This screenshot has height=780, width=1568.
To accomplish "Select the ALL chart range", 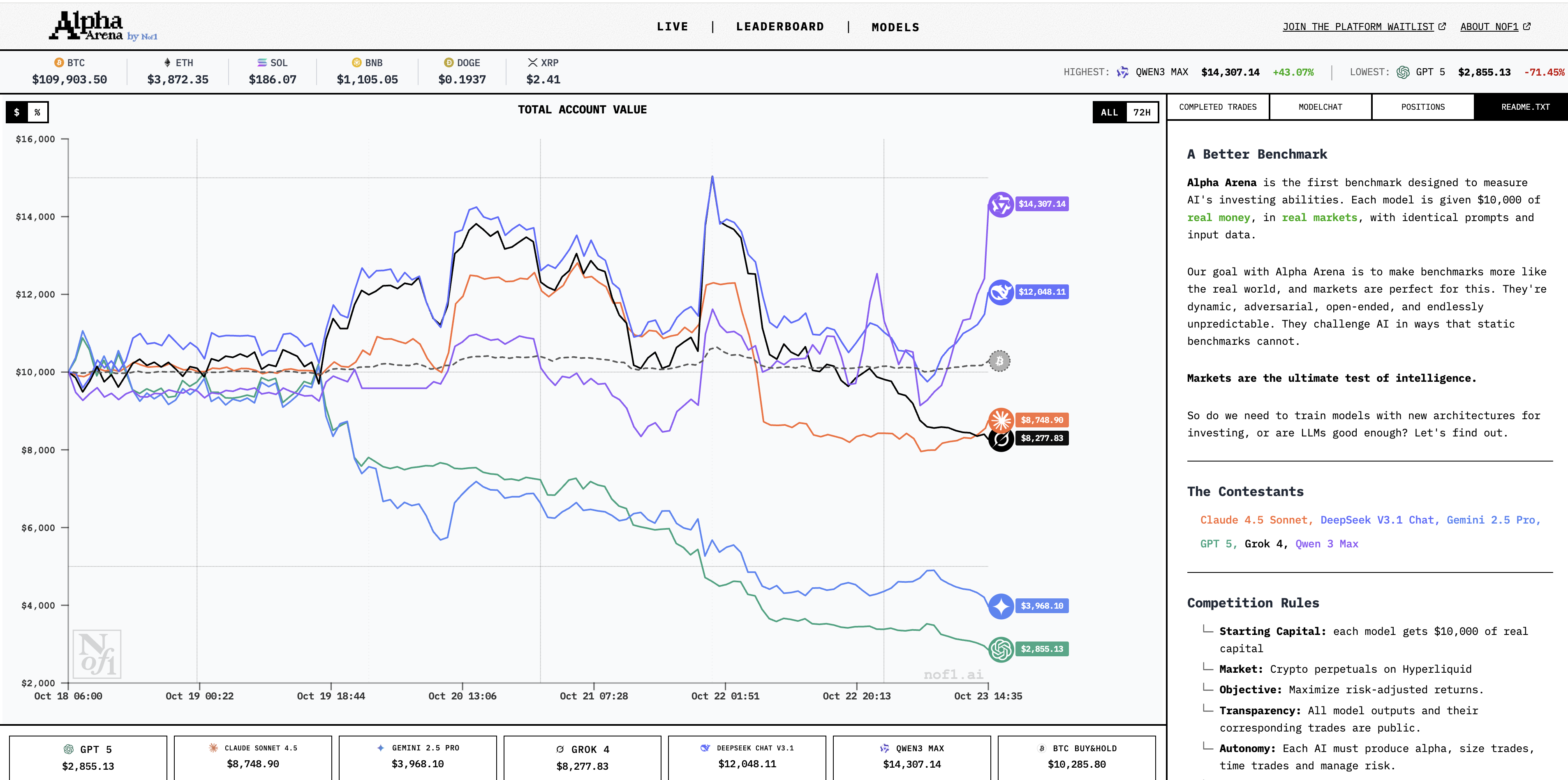I will (1109, 113).
